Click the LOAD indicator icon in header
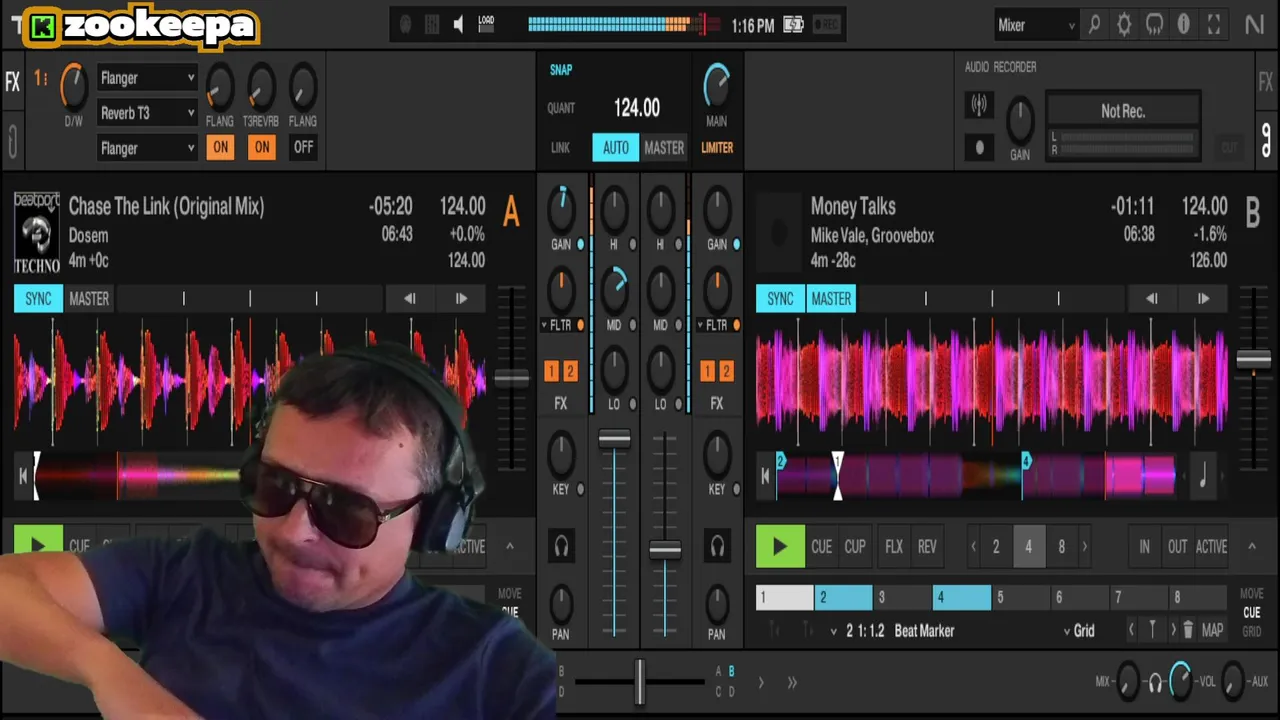 [486, 25]
